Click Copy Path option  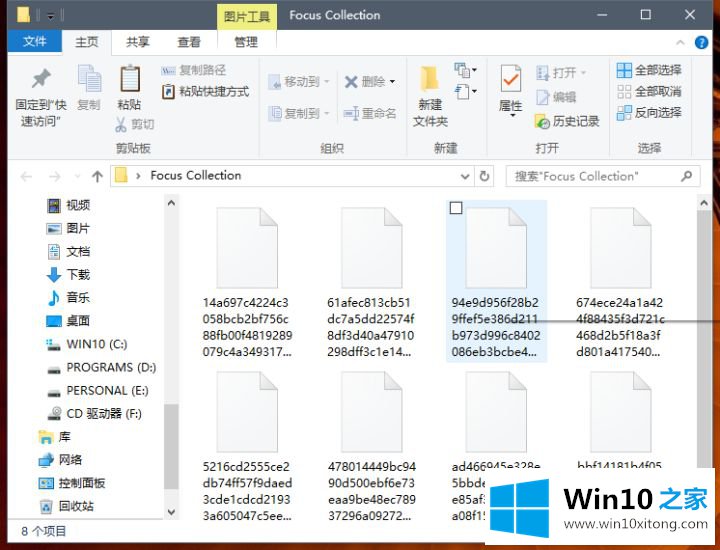tap(194, 70)
